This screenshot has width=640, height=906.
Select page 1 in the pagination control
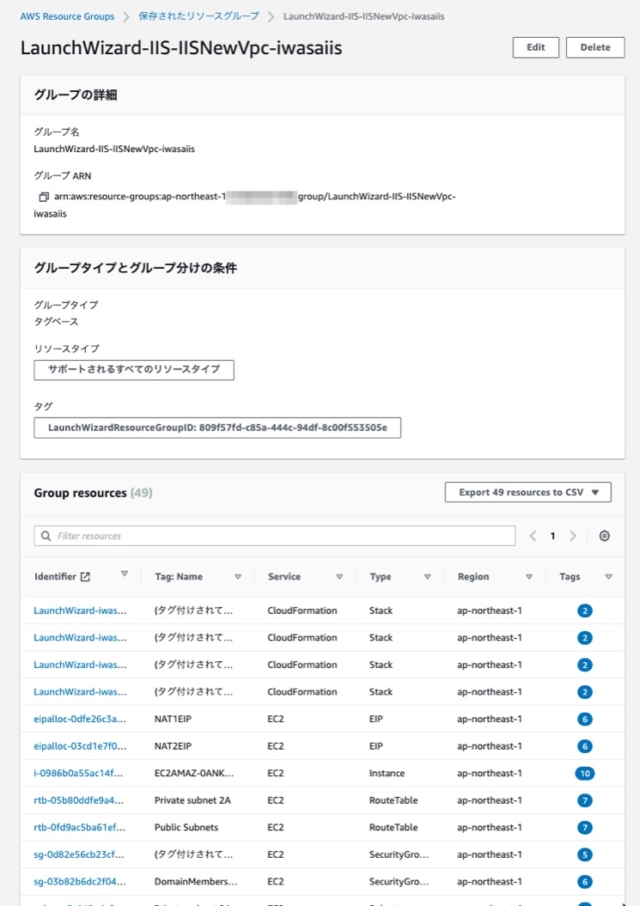coord(555,536)
